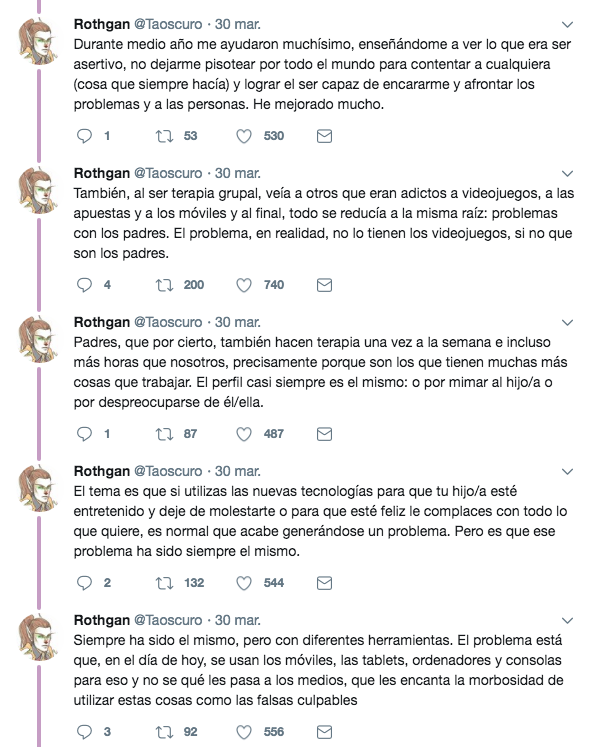The width and height of the screenshot is (596, 747).
Task: Click the envelope icon beside 530 likes
Action: tap(324, 136)
